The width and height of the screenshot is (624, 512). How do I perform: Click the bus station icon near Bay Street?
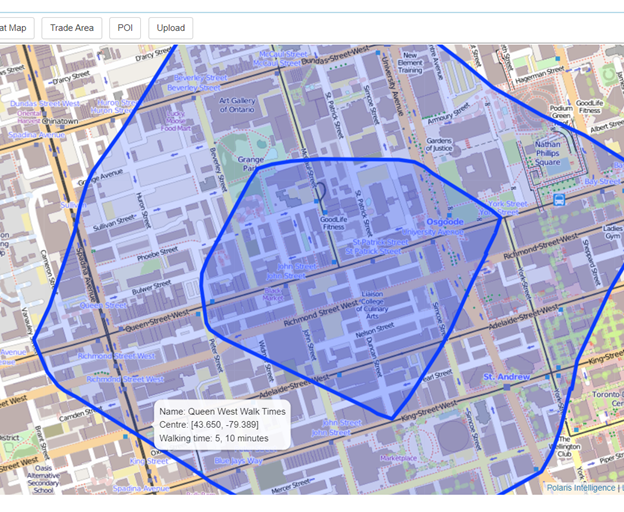(559, 199)
